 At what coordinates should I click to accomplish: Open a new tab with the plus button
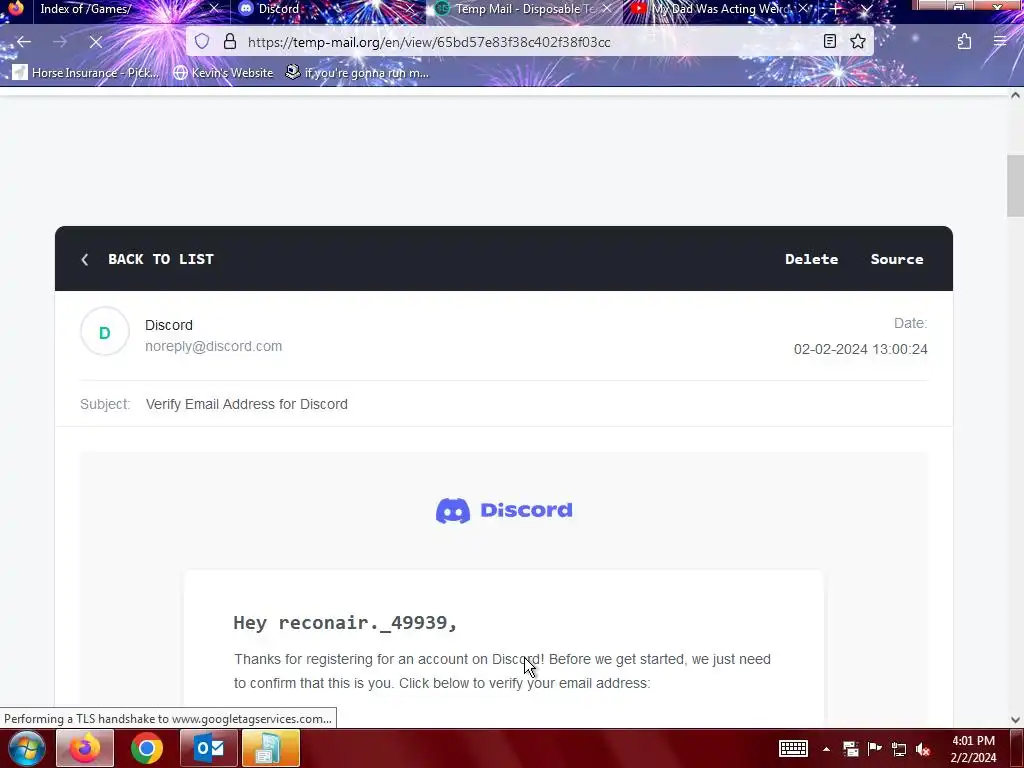[835, 9]
